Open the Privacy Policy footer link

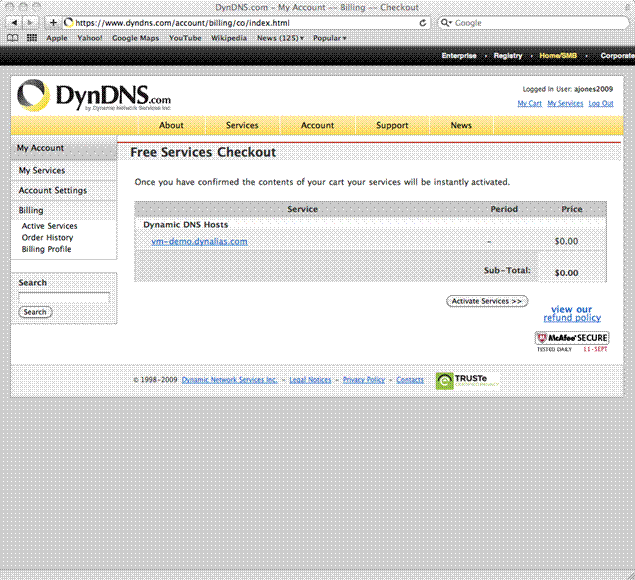[364, 380]
